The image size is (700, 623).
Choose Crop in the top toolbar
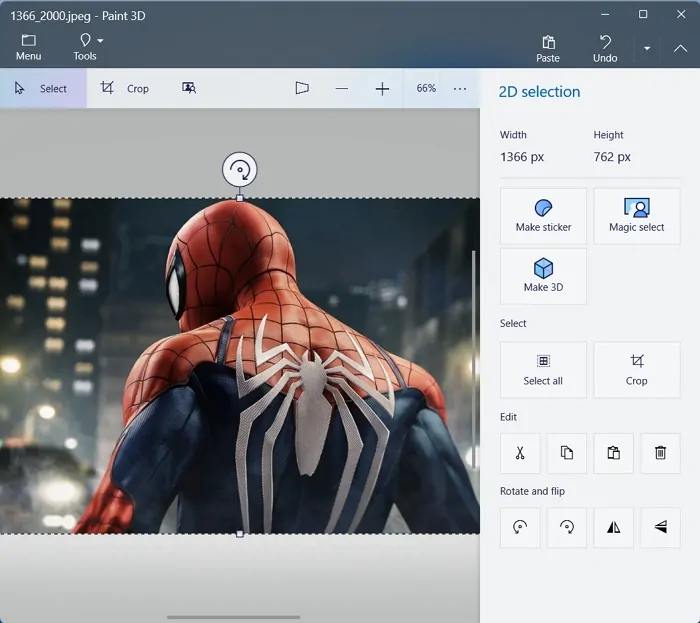(x=125, y=88)
